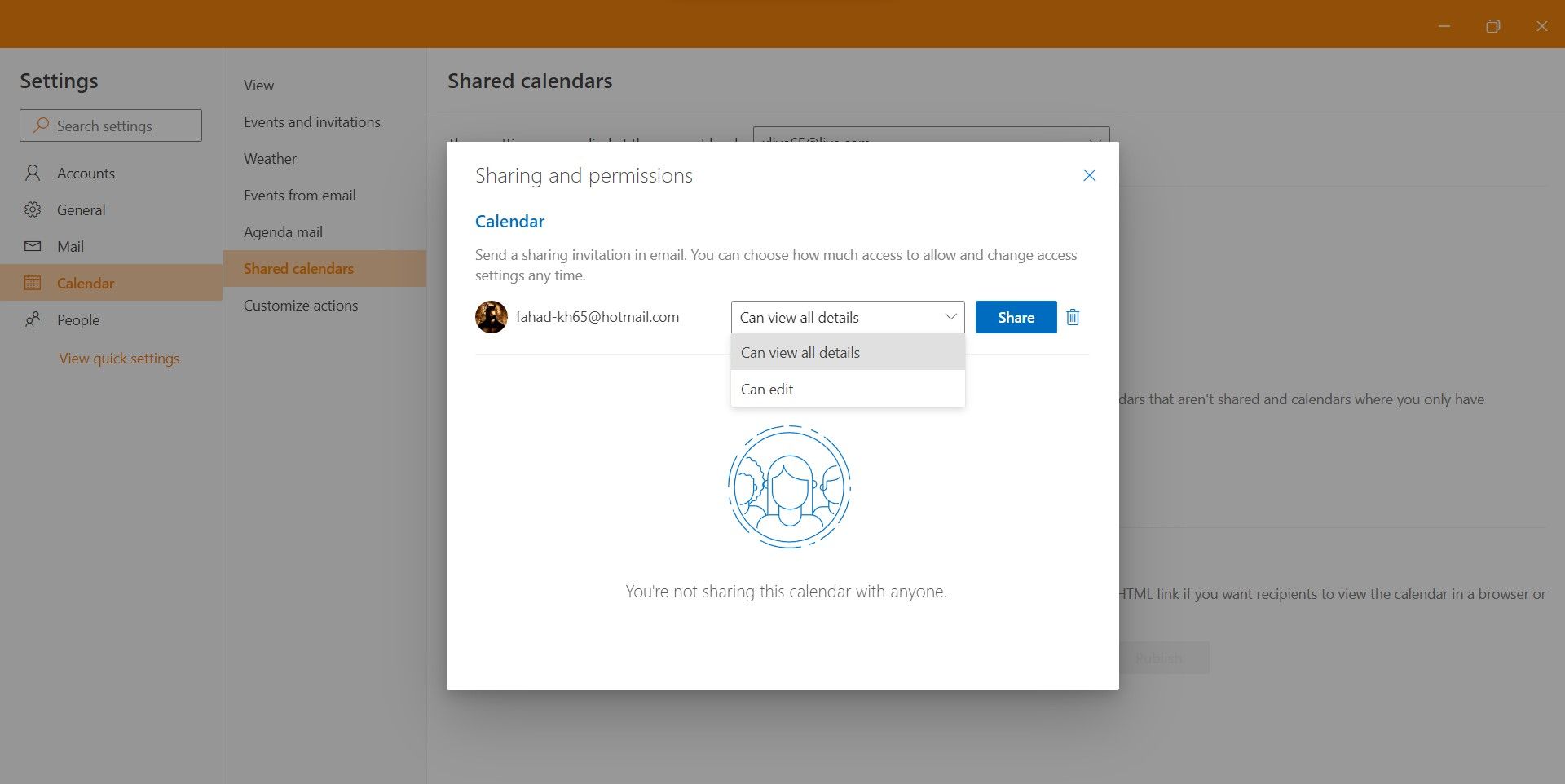Viewport: 1565px width, 784px height.
Task: Click the General gear icon
Action: point(33,209)
